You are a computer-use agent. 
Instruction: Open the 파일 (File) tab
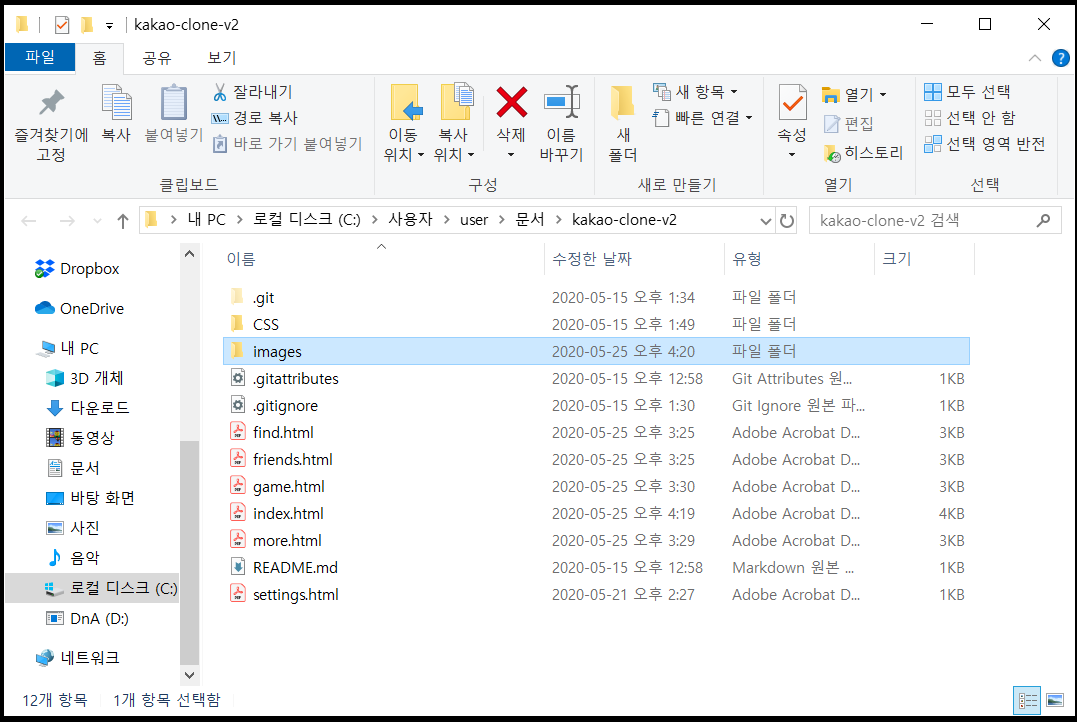click(40, 57)
